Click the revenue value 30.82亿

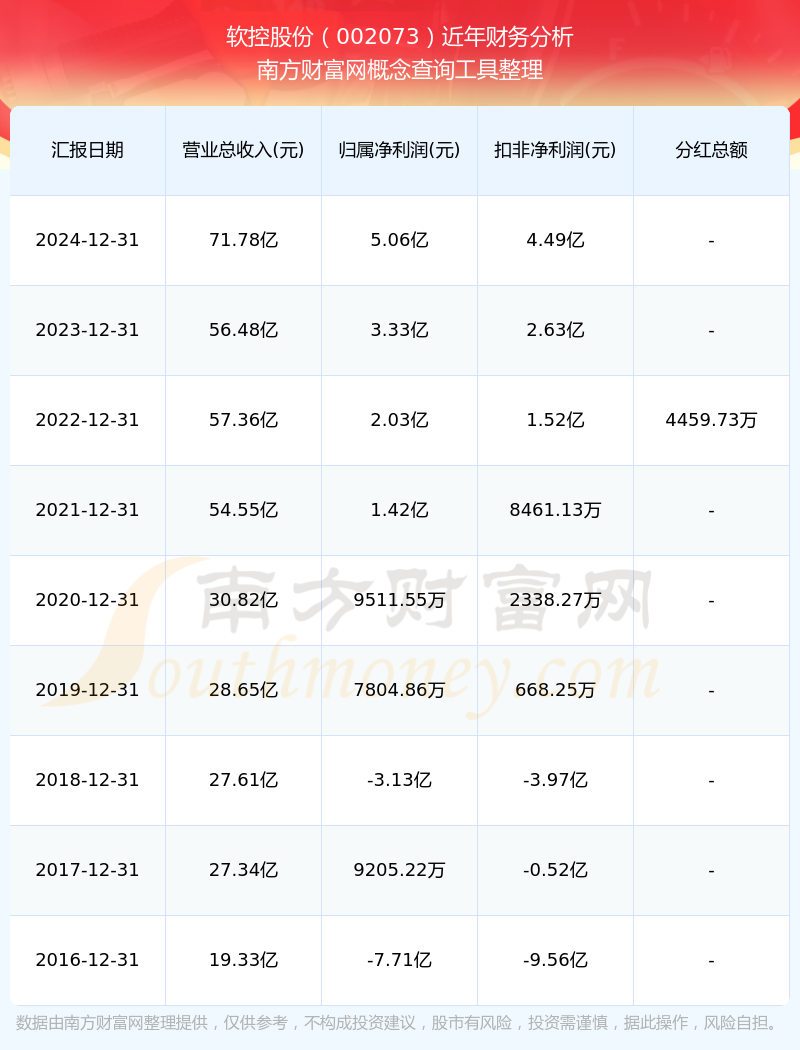coord(244,600)
